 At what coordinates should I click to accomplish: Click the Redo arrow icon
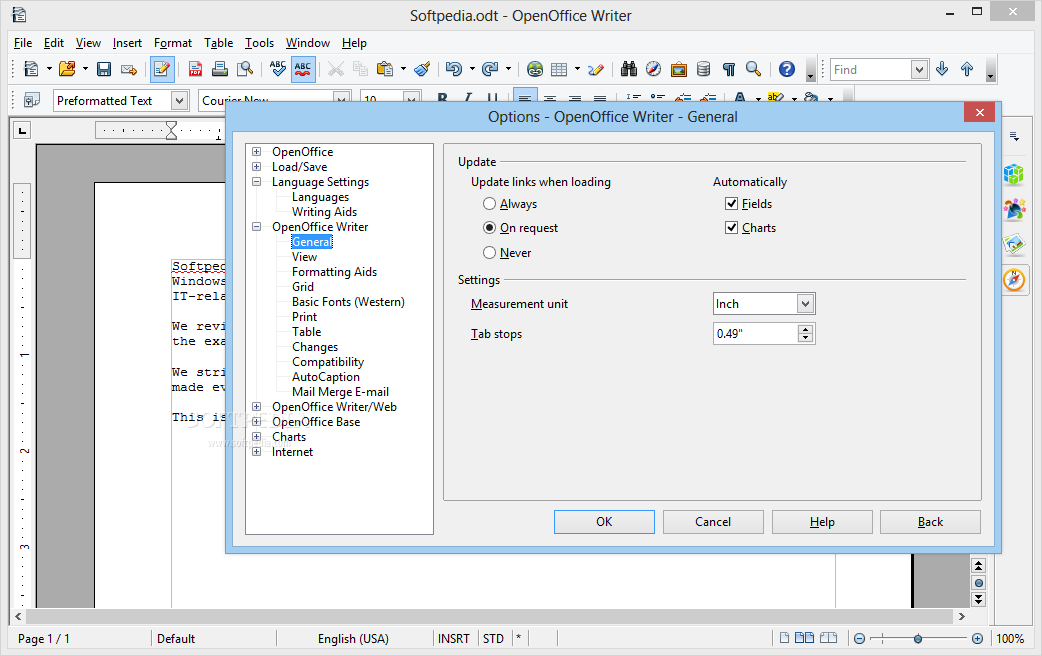click(490, 69)
